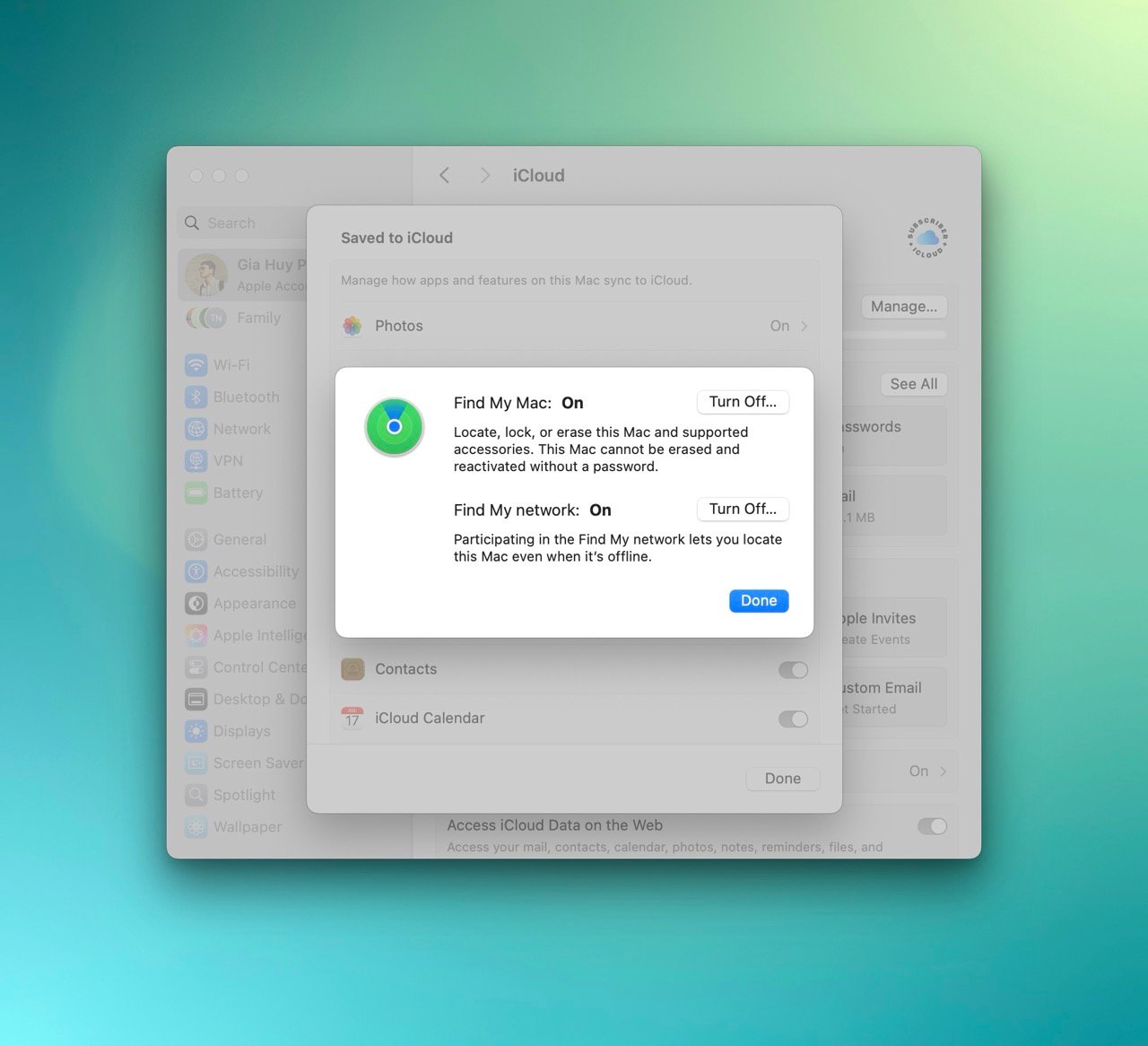Select Network label in sidebar
1148x1046 pixels.
click(242, 429)
